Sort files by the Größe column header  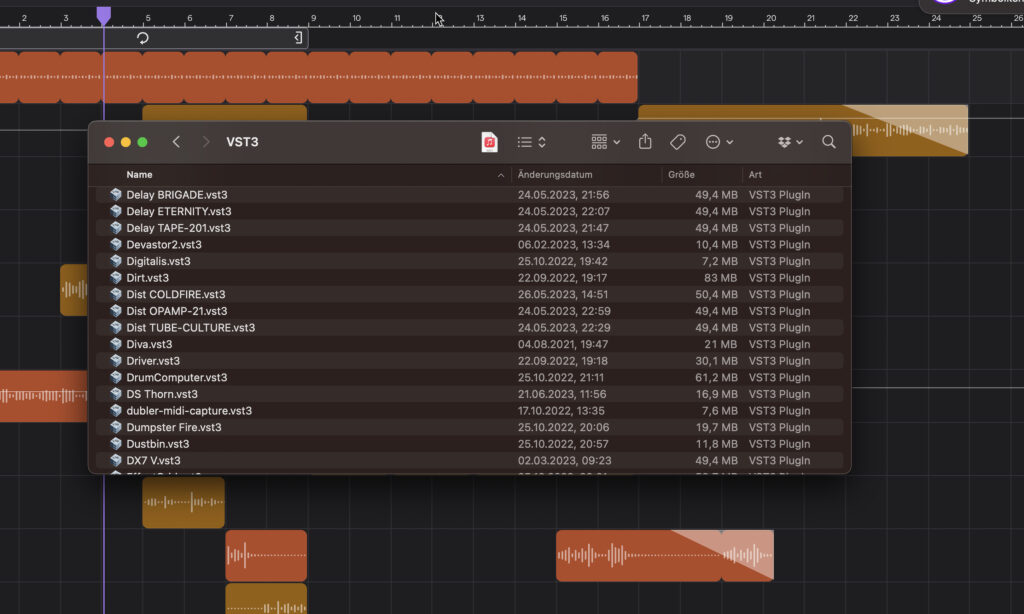(681, 174)
